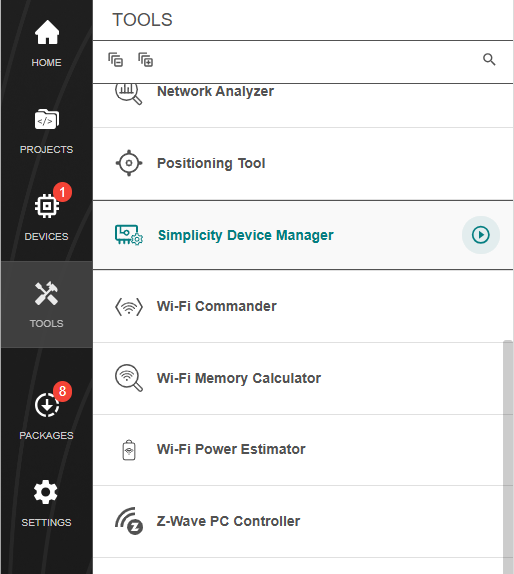Launch Simplicity Device Manager with play button
Viewport: 514px width, 574px height.
click(481, 235)
